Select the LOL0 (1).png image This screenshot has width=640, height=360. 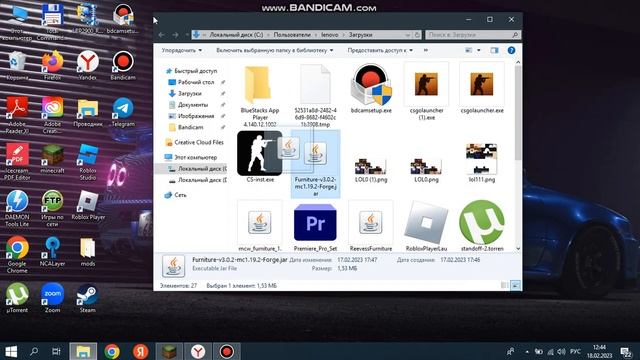(x=371, y=170)
